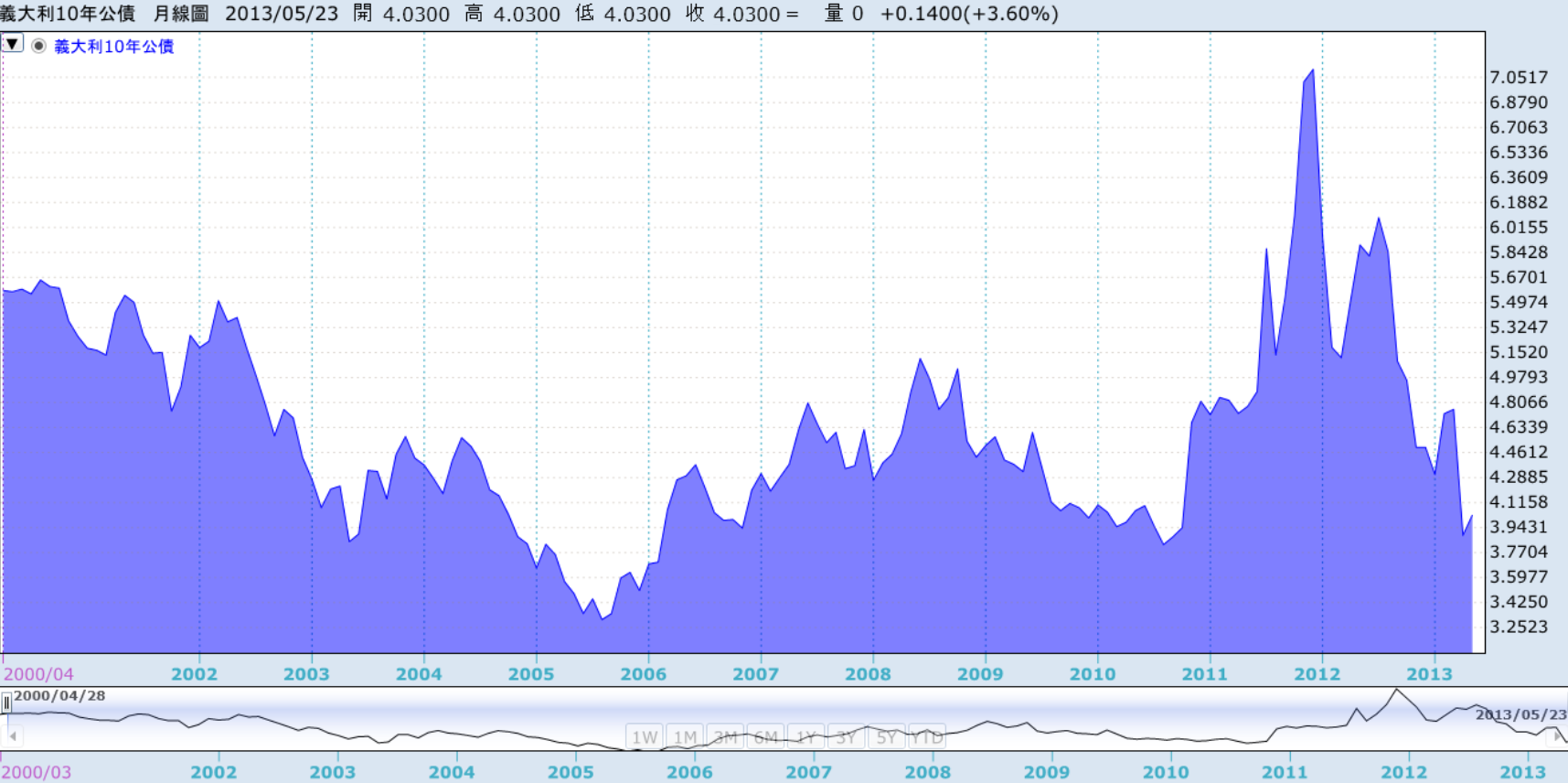Click the 月線圖 chart type label
This screenshot has height=783, width=1568.
(x=181, y=14)
